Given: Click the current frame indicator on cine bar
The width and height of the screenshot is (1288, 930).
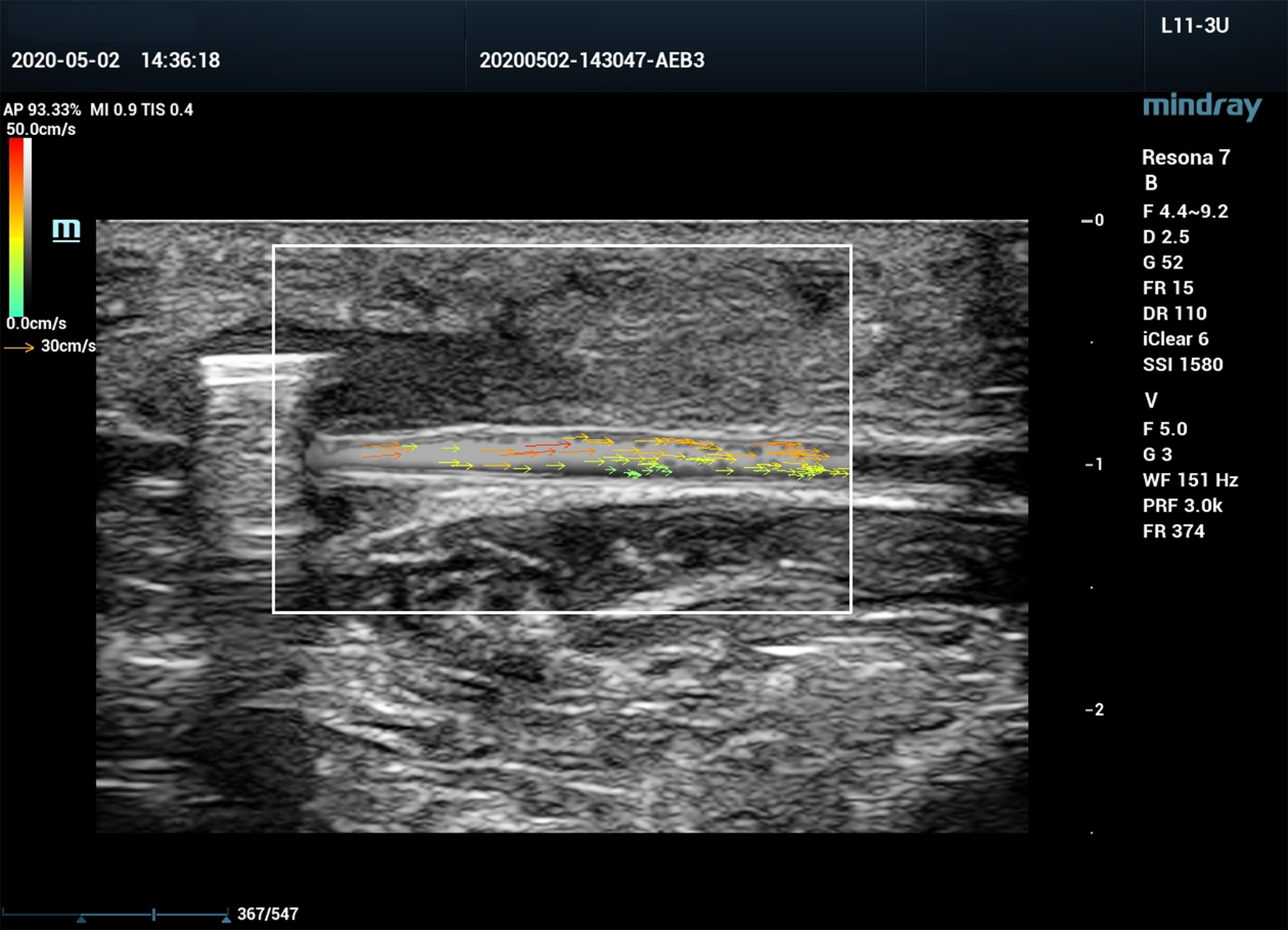Looking at the screenshot, I should [x=154, y=915].
